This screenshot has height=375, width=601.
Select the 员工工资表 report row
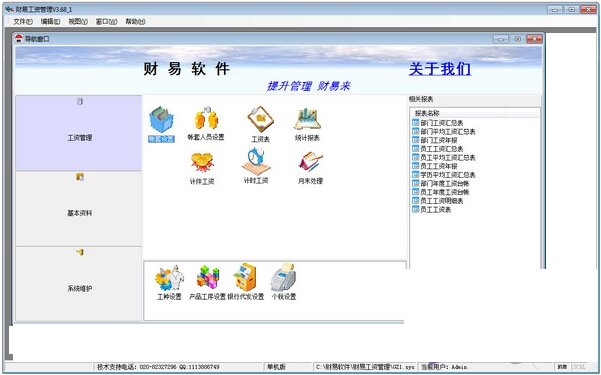point(431,210)
